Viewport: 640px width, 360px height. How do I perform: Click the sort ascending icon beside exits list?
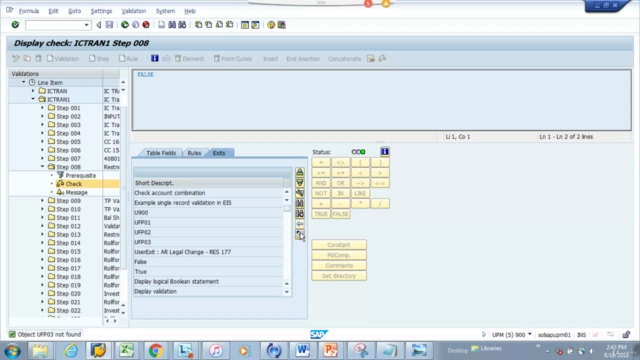coord(300,172)
